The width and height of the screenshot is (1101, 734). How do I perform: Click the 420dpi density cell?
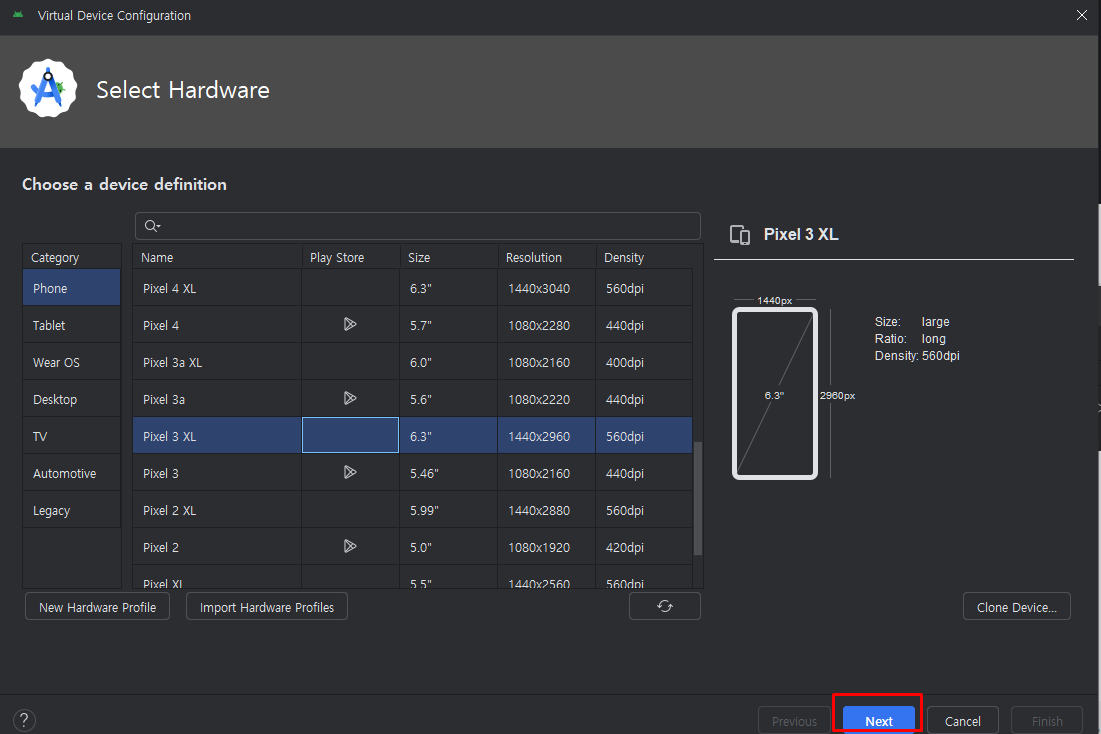point(644,547)
